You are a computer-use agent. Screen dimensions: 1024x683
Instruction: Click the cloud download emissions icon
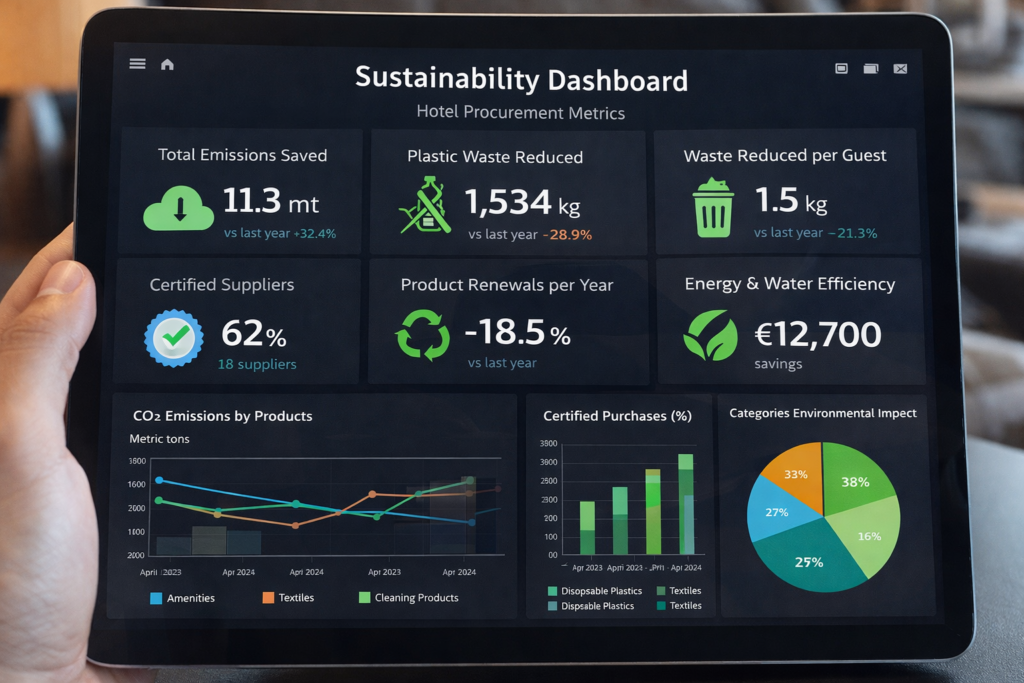[x=179, y=209]
